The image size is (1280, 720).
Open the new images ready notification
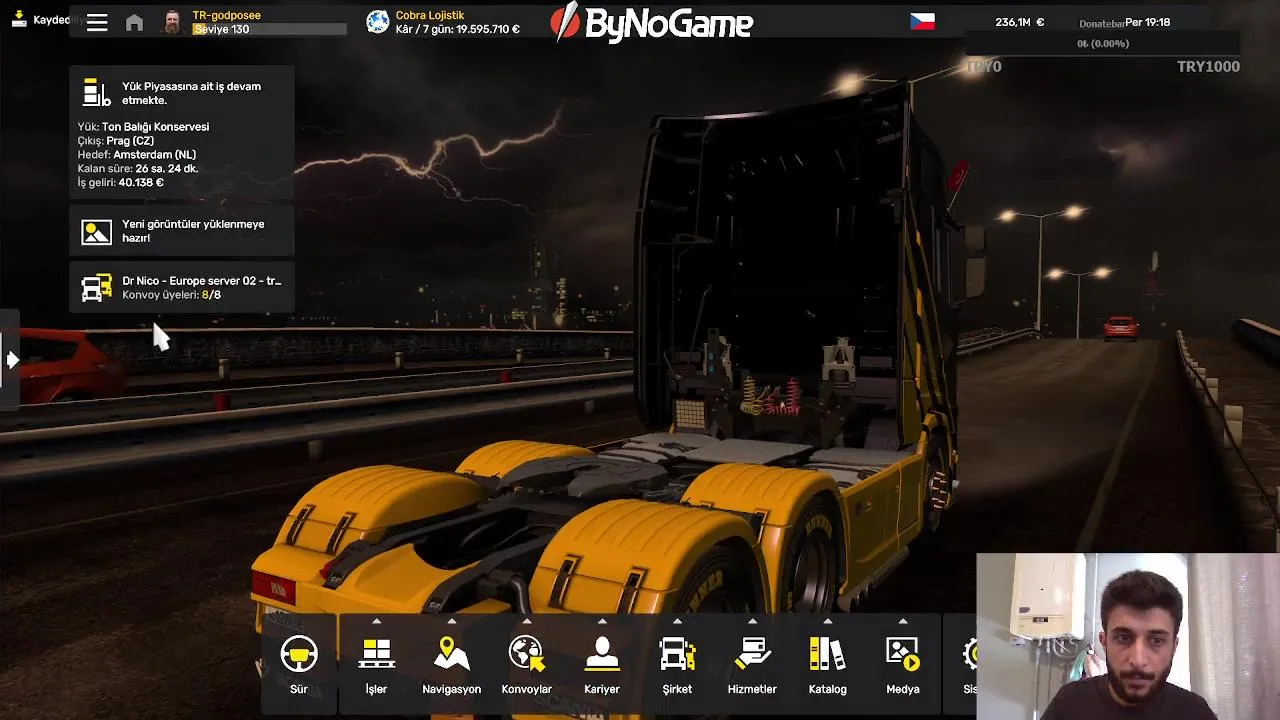coord(182,231)
